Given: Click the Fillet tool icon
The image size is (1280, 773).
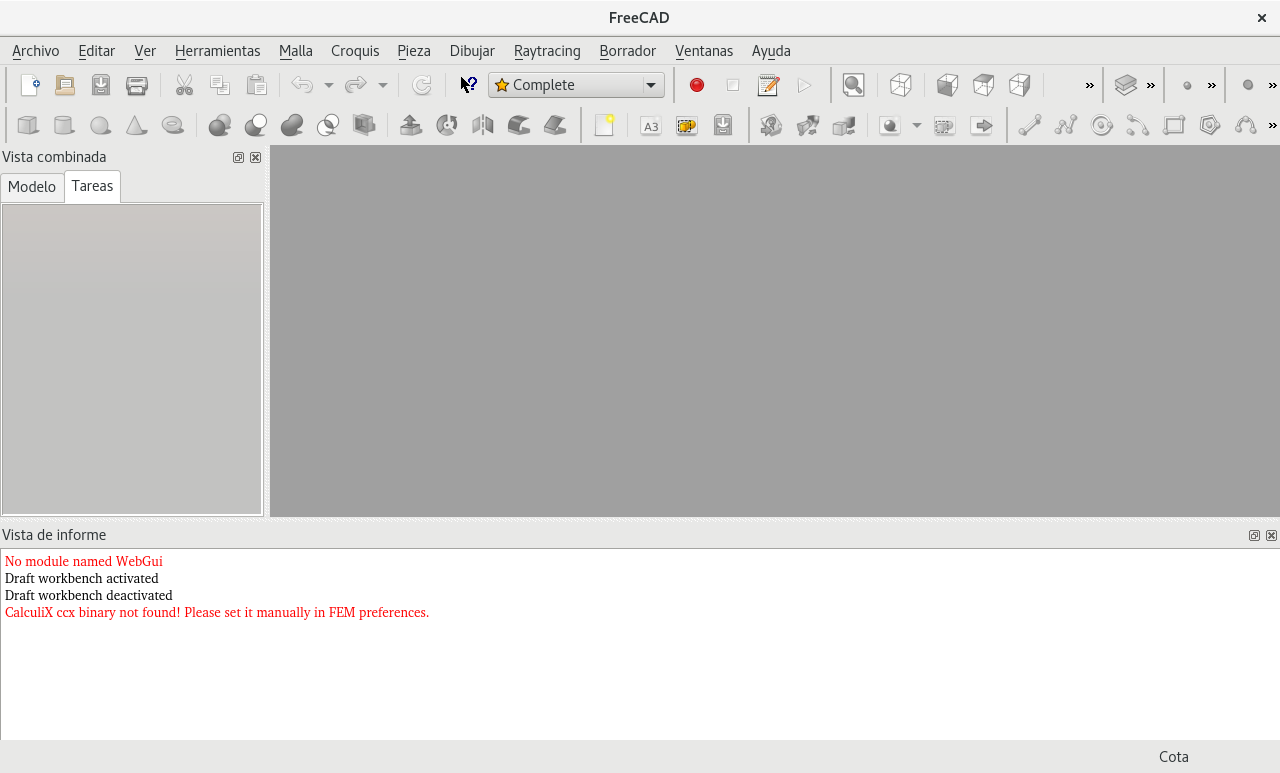Looking at the screenshot, I should click(519, 125).
